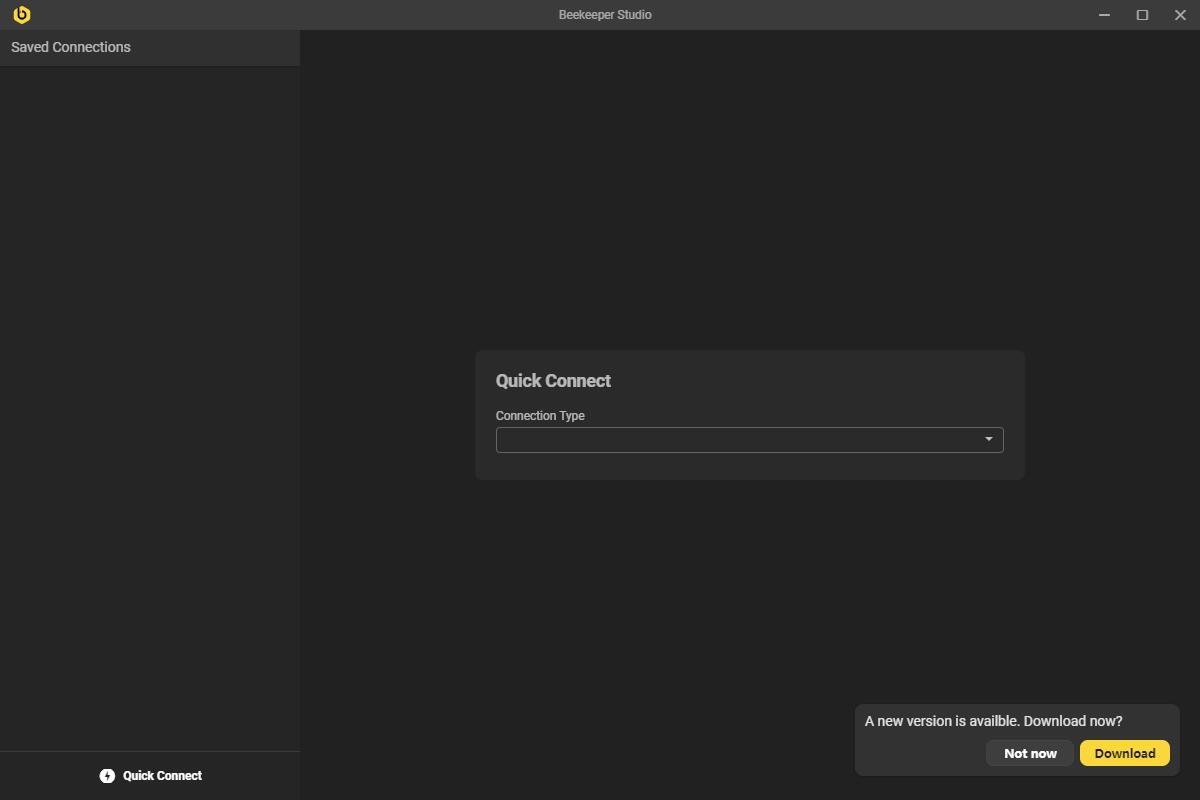Viewport: 1200px width, 800px height.
Task: Click the Connection Type dropdown arrow
Action: (x=989, y=440)
